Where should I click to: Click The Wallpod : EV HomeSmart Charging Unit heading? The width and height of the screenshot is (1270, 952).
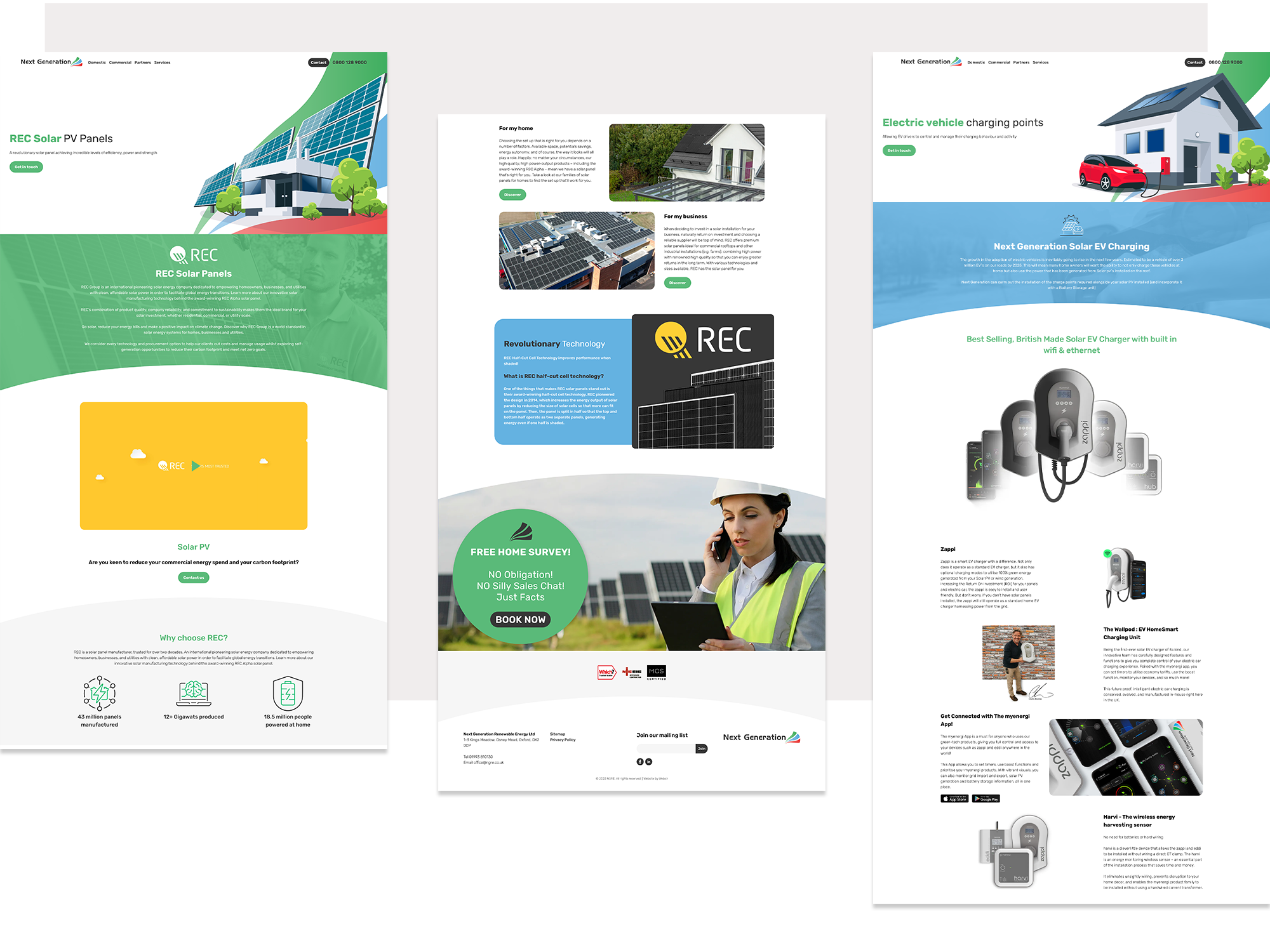coord(1140,633)
